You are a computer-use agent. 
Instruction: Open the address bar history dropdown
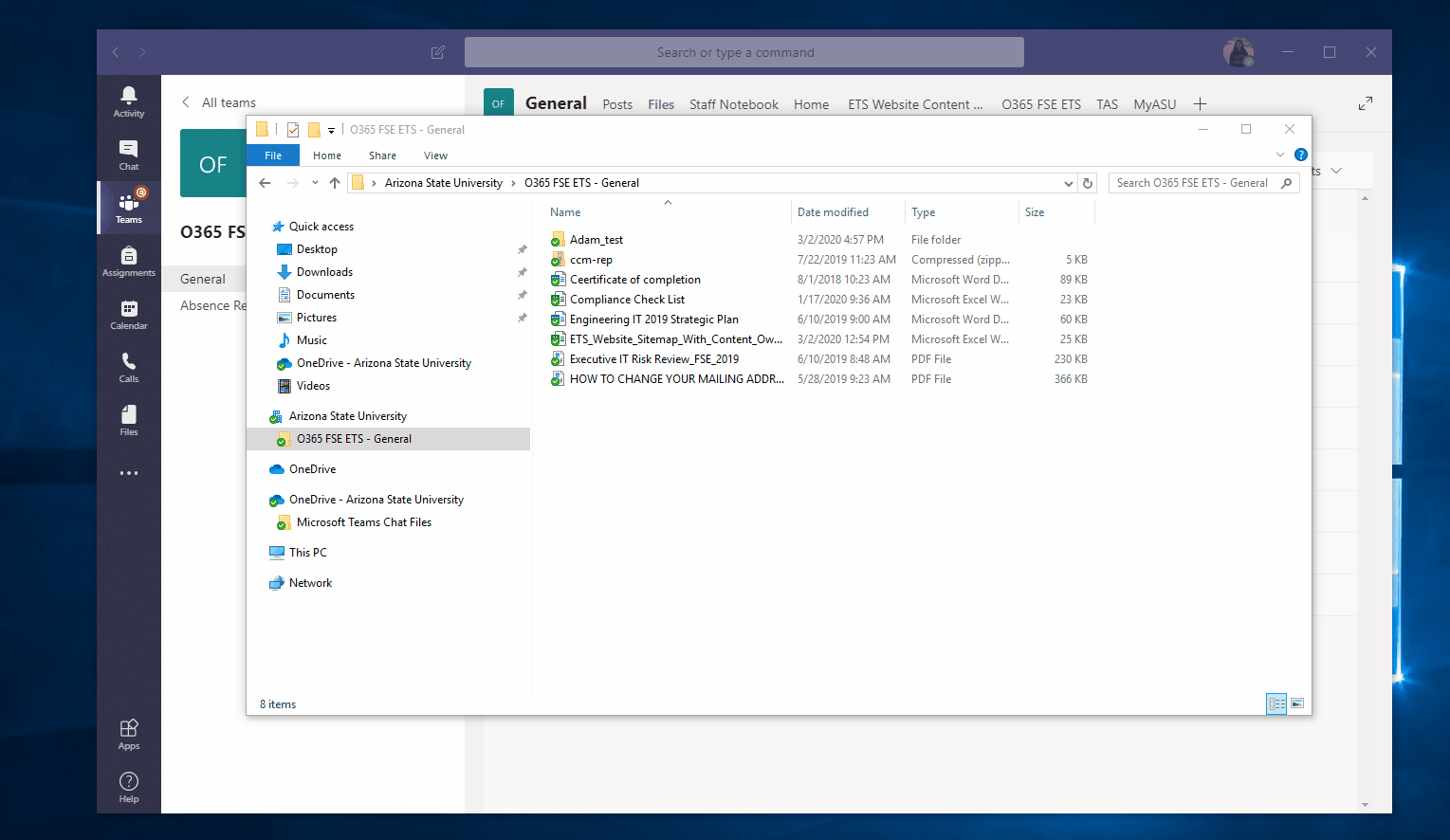point(1068,183)
